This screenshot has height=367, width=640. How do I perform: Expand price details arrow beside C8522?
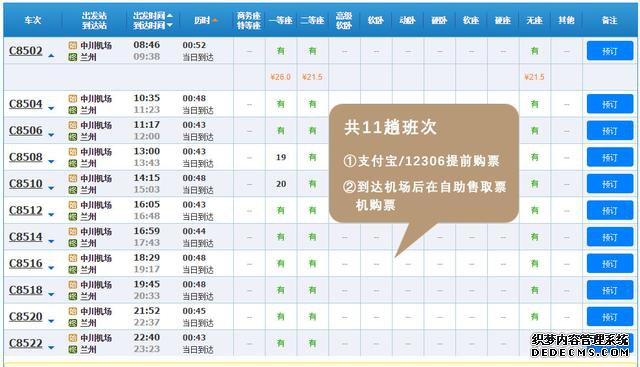point(51,347)
